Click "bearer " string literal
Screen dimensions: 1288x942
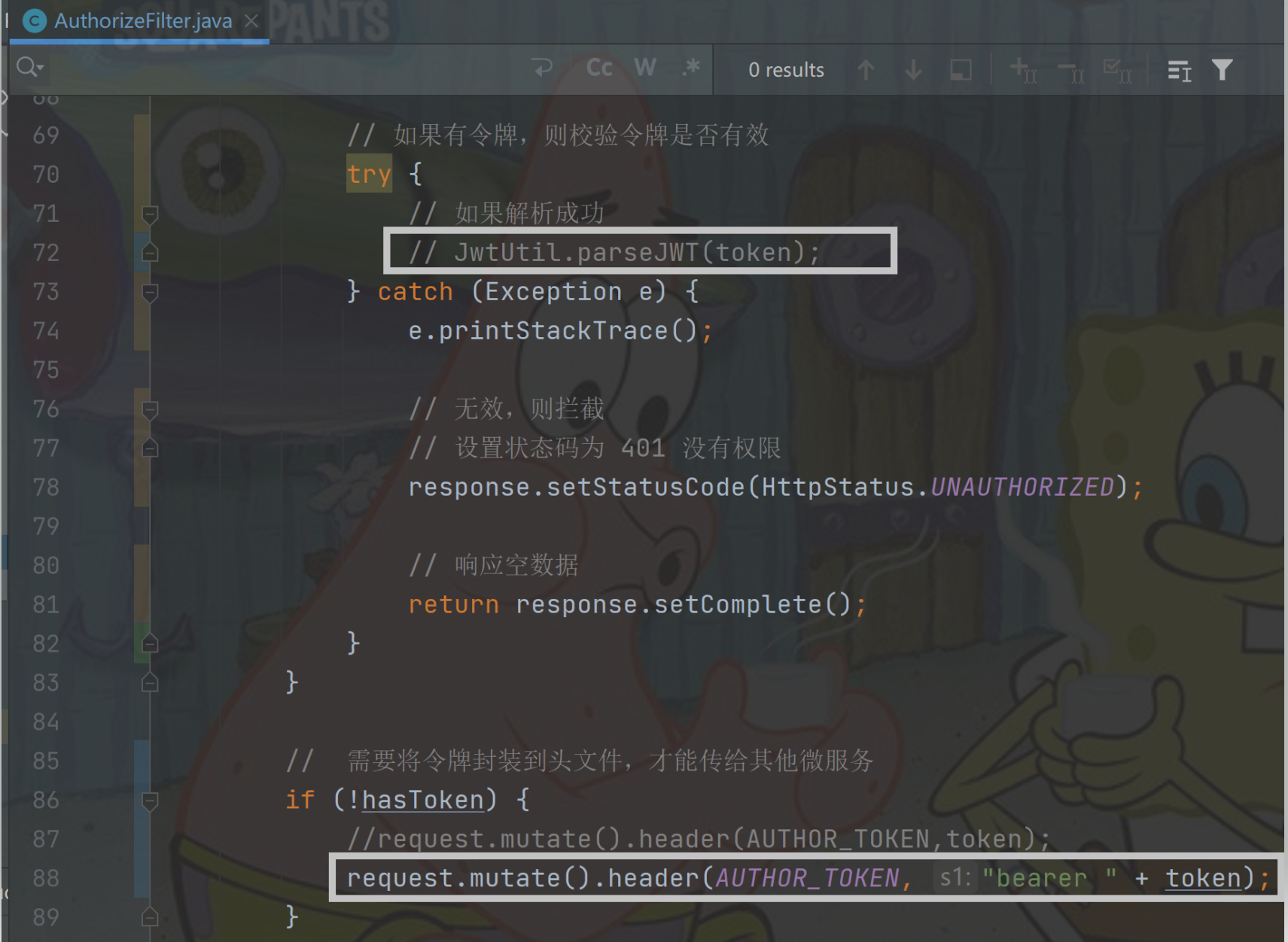(x=1050, y=879)
